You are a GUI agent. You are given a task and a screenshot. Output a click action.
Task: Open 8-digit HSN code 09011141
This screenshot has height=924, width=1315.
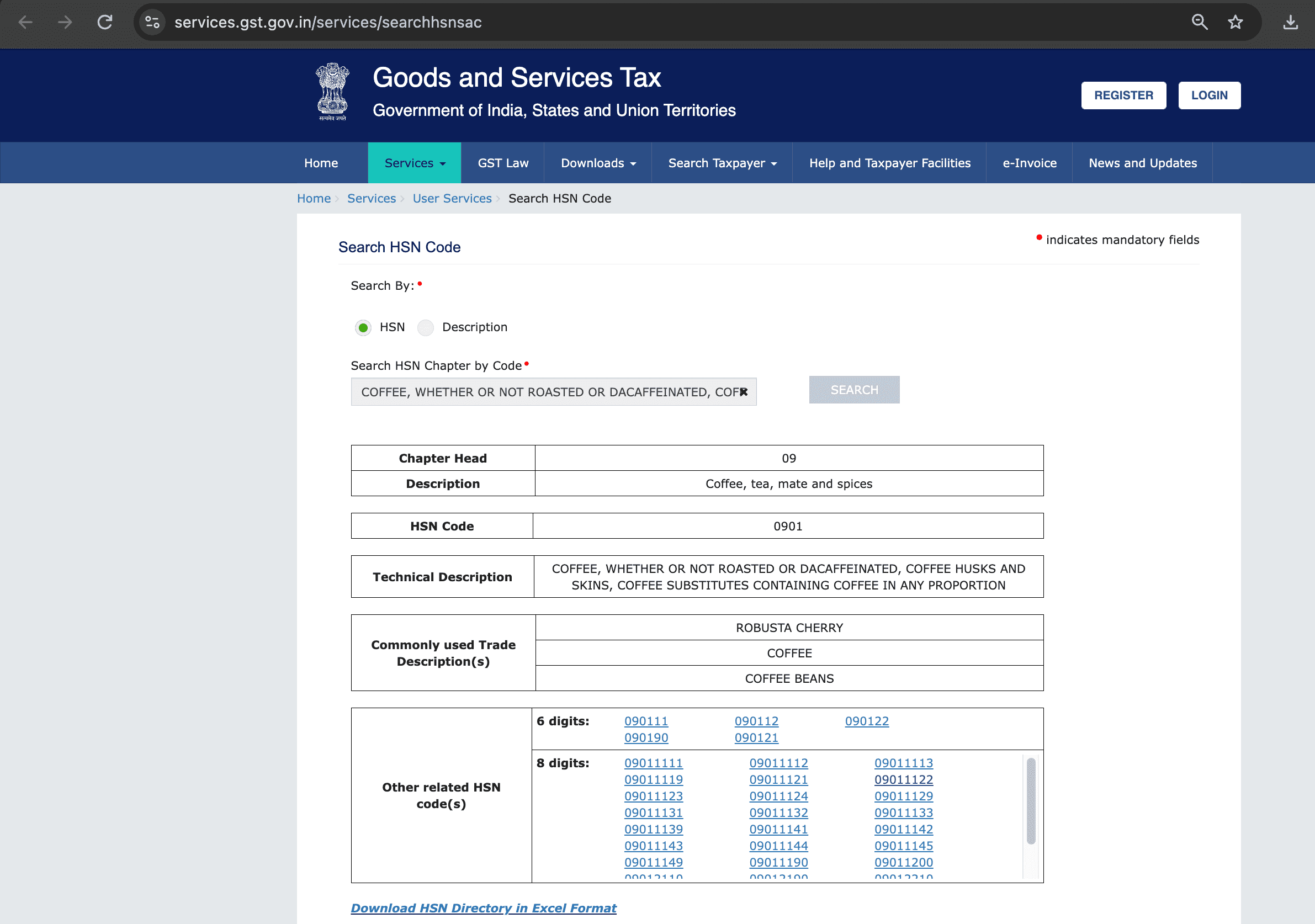point(778,830)
